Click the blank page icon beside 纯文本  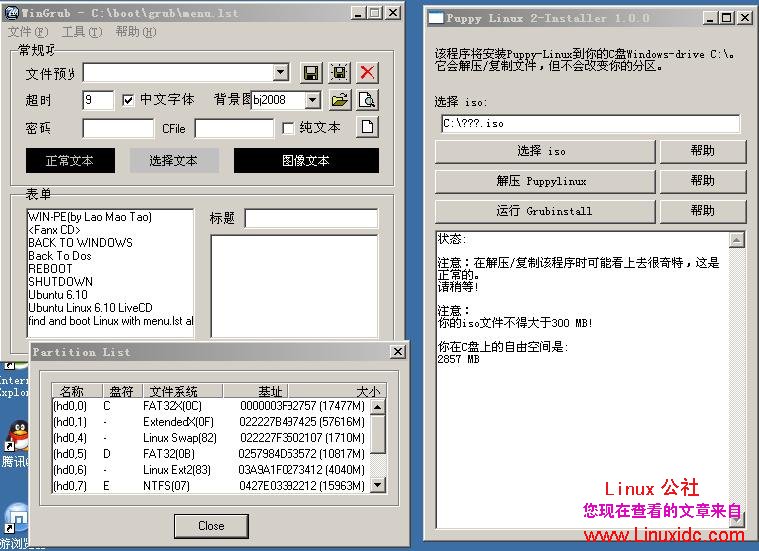[367, 127]
